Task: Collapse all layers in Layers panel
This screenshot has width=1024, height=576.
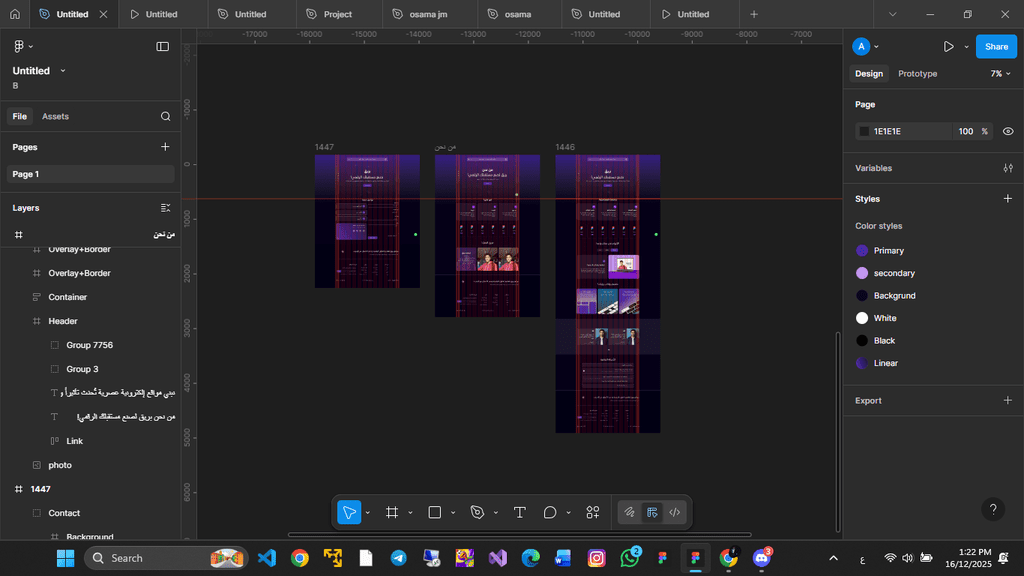Action: [166, 208]
